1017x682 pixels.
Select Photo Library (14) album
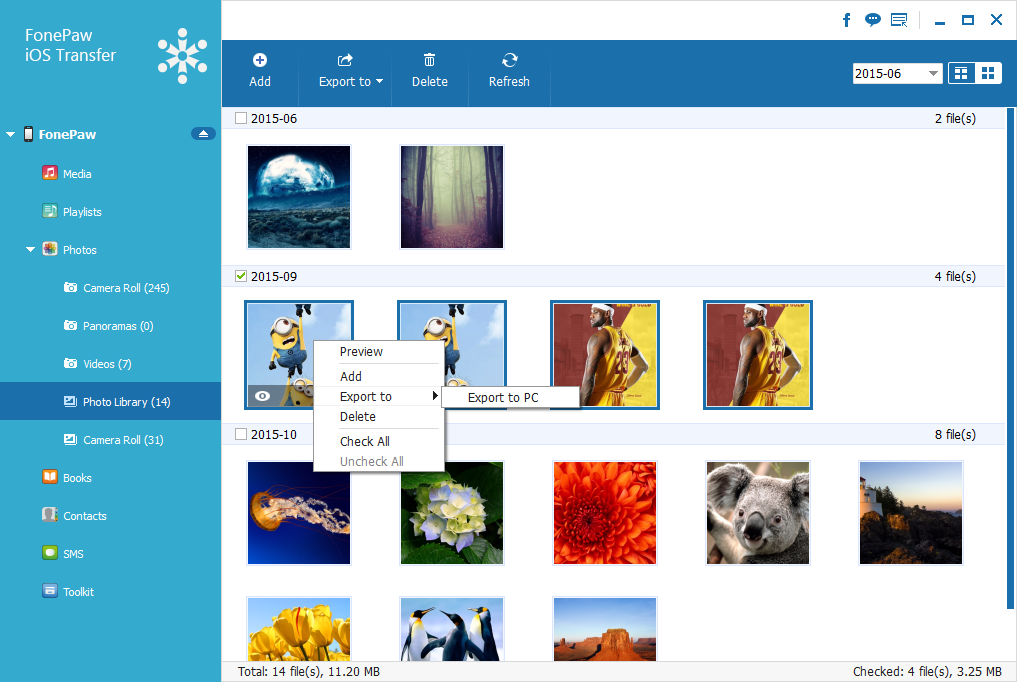tap(110, 401)
